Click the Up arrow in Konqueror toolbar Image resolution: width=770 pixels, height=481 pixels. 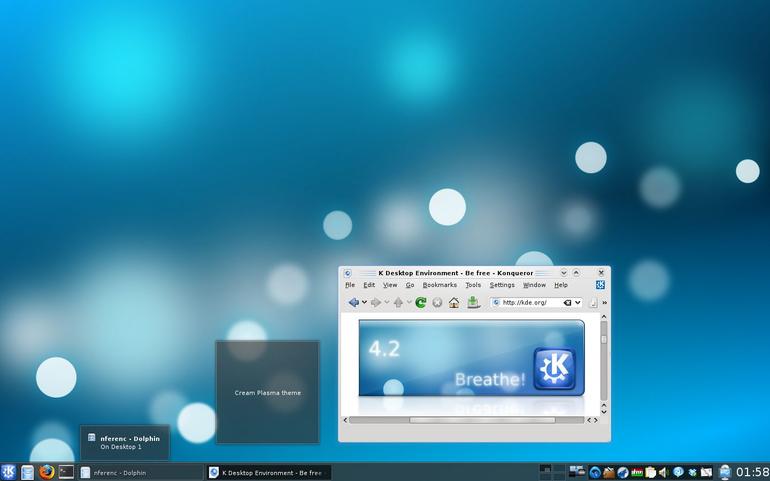coord(398,303)
